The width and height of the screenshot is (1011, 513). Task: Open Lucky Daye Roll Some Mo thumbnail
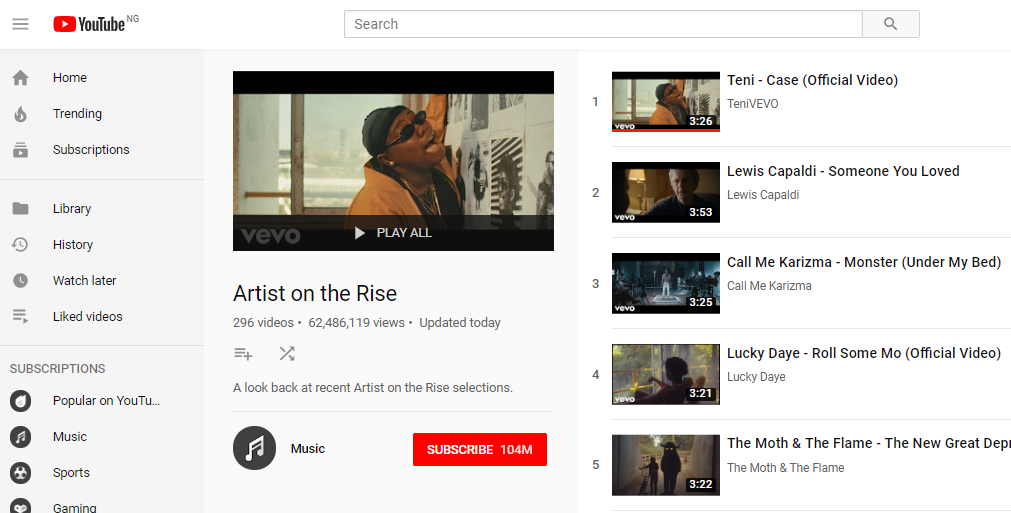click(665, 374)
